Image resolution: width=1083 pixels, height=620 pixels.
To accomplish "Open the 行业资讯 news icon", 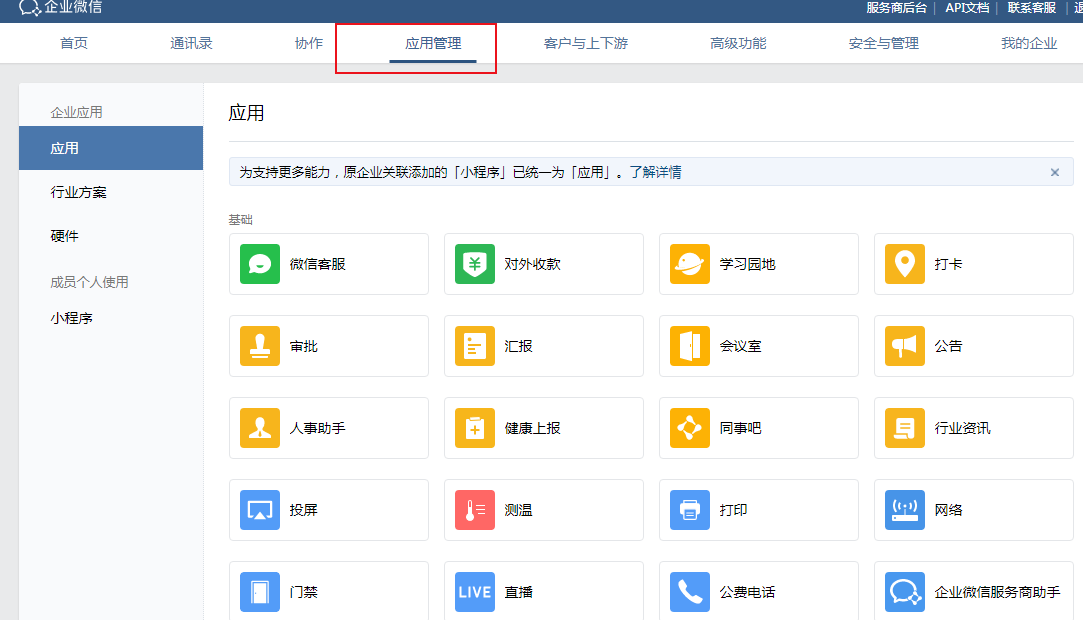I will tap(904, 428).
